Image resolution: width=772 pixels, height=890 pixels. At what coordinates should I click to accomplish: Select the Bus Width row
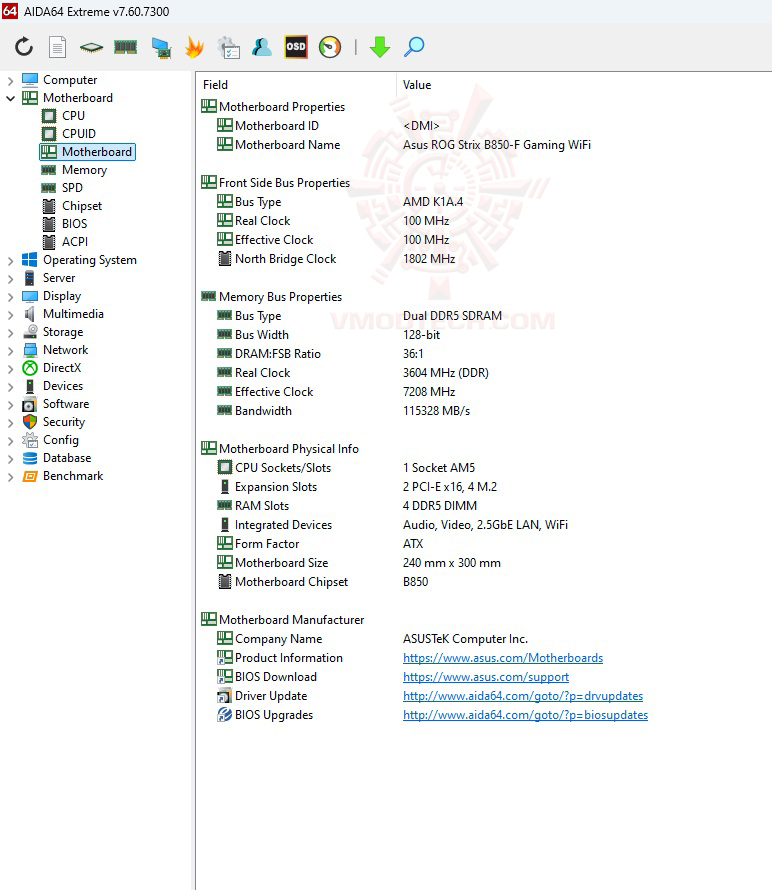(x=484, y=335)
